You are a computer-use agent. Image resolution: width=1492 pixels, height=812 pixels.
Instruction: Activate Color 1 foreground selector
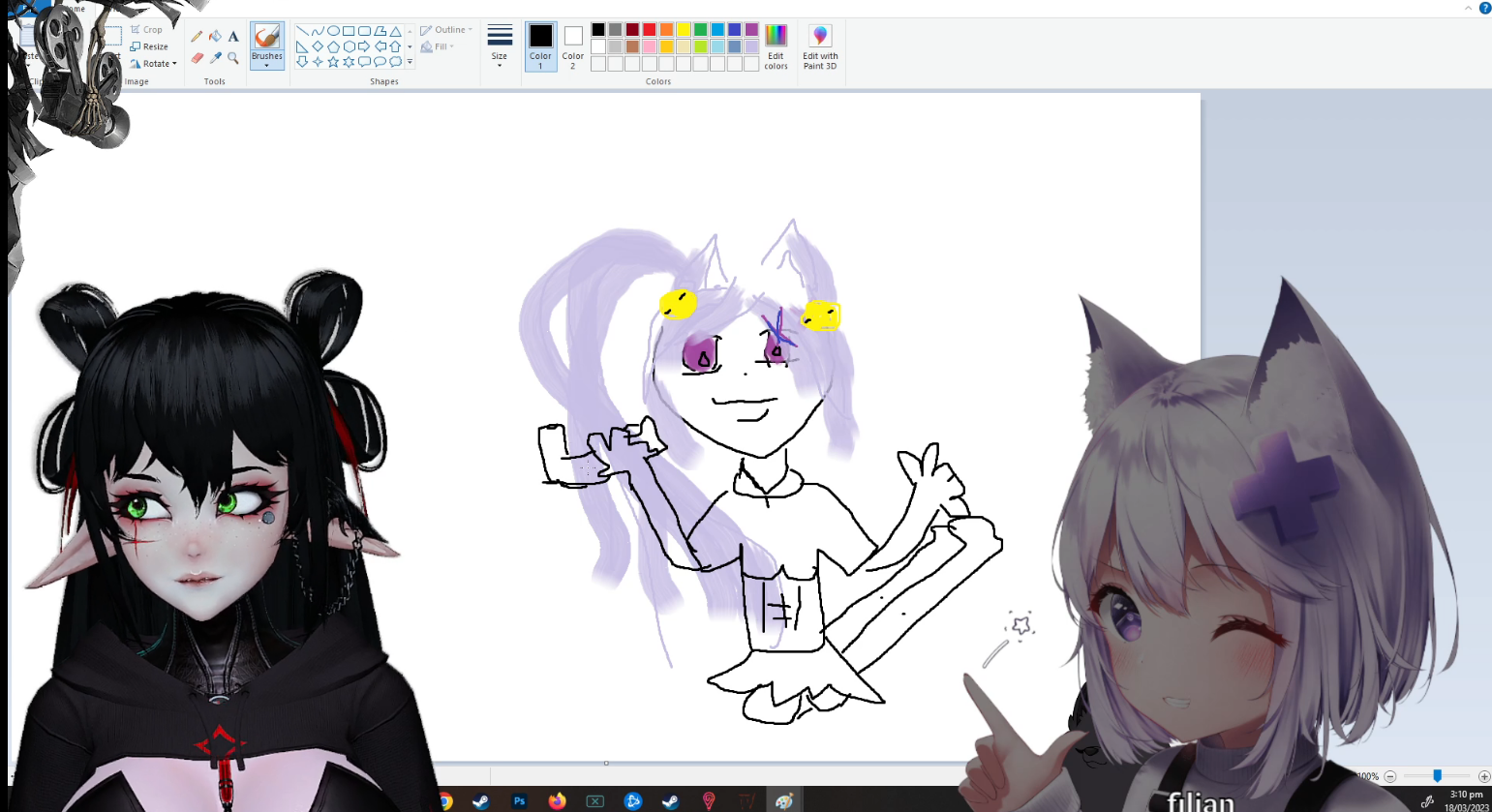pos(540,46)
